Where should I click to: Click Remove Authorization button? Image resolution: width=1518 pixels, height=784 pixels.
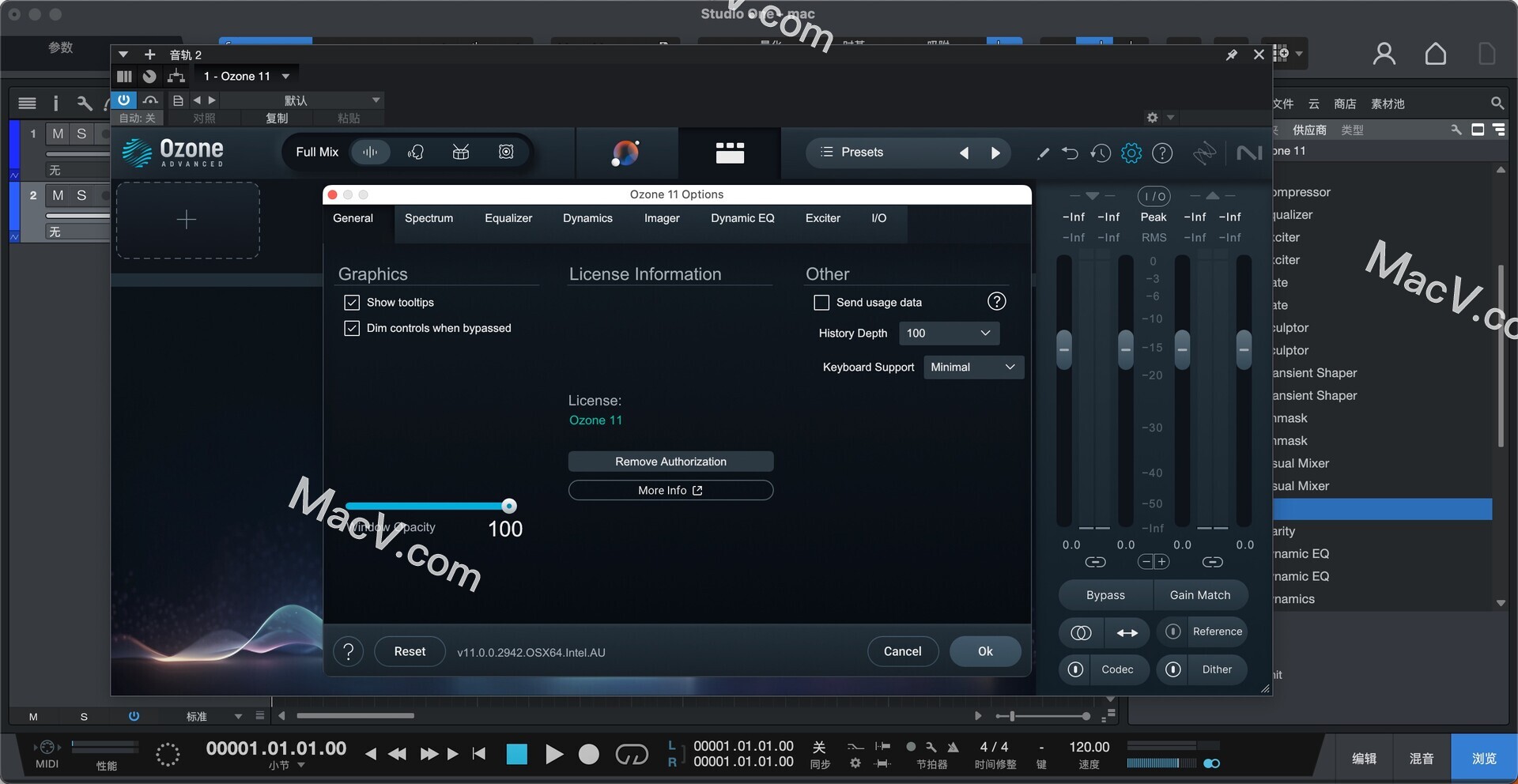670,462
